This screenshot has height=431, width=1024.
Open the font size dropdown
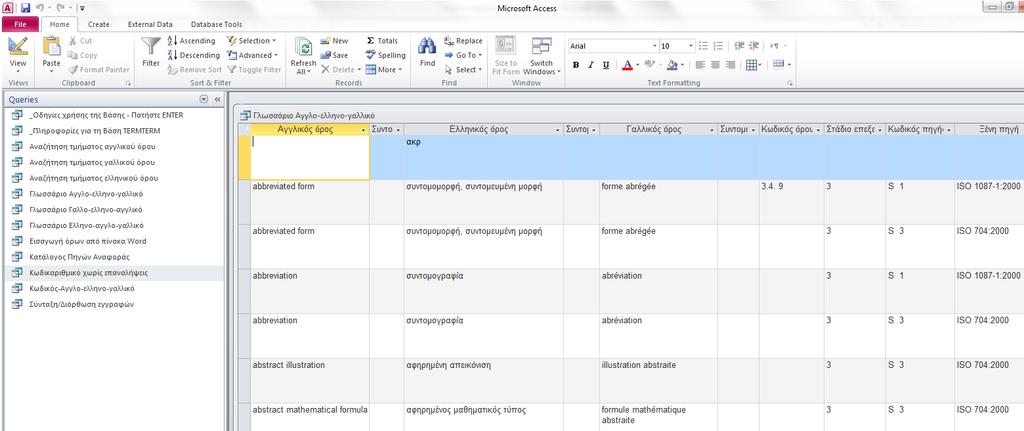pos(691,46)
